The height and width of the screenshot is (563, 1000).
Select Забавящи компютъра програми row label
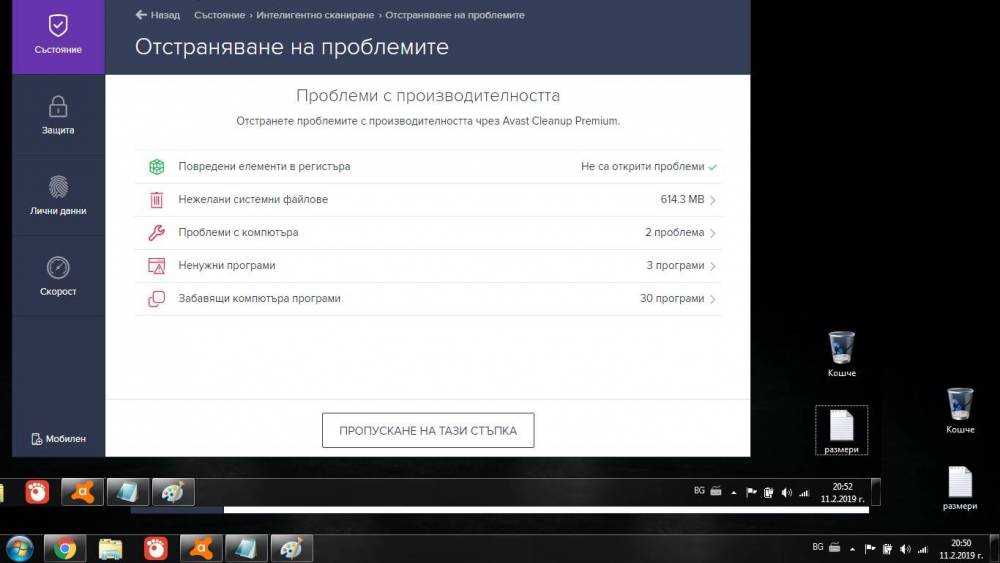tap(259, 298)
